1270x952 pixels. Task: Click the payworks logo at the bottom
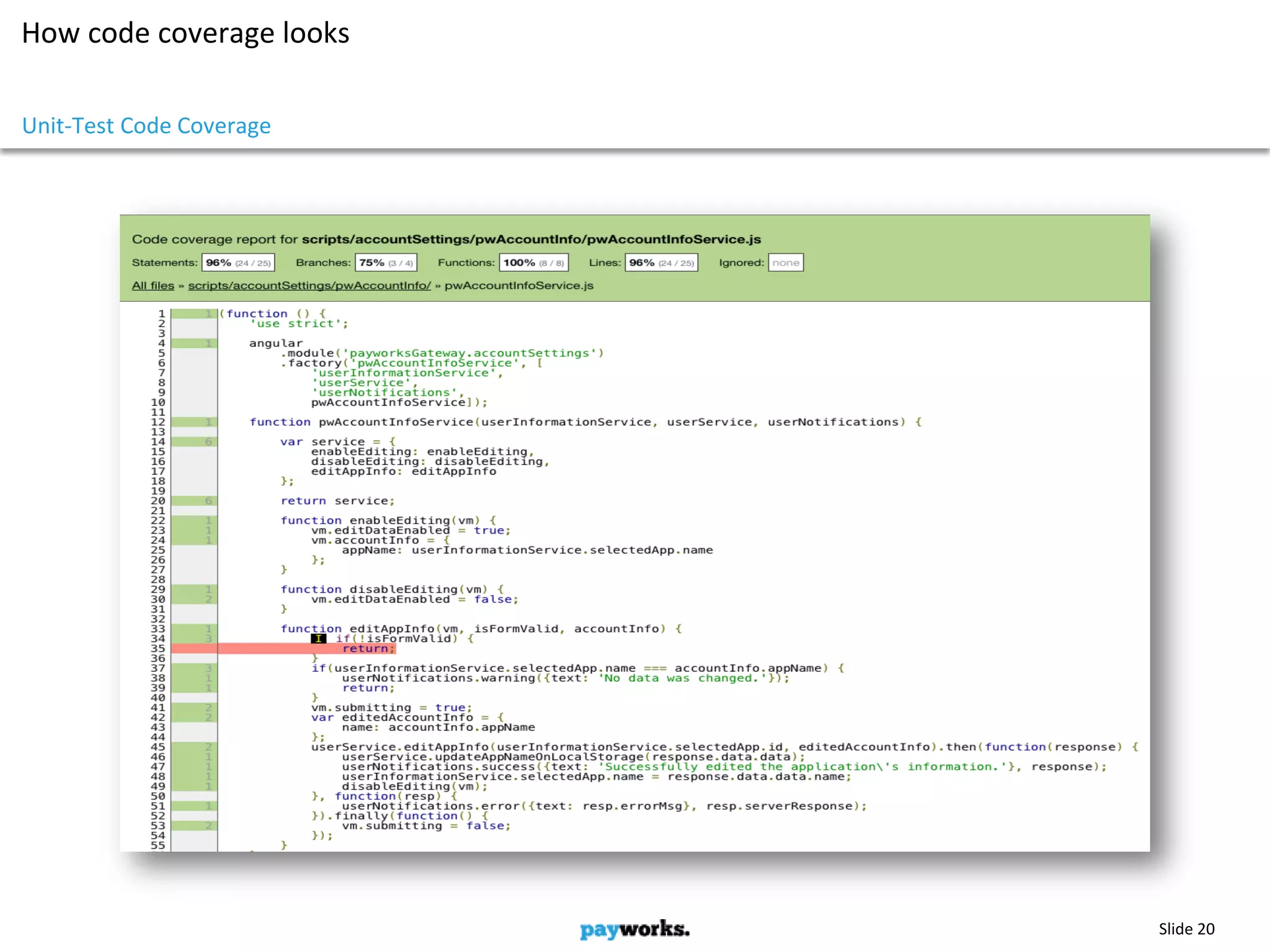[x=634, y=929]
